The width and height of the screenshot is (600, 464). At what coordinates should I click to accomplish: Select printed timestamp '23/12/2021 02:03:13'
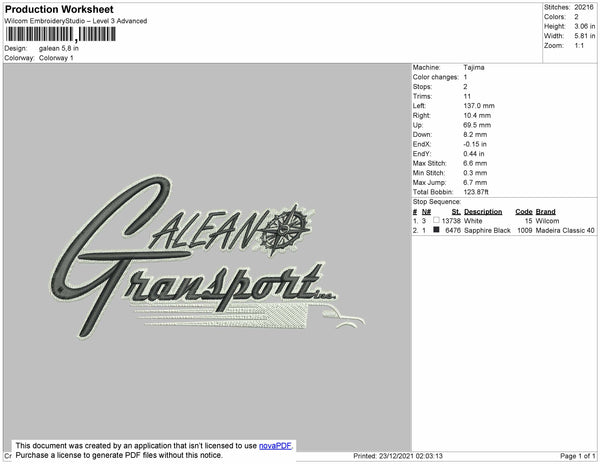pyautogui.click(x=411, y=456)
